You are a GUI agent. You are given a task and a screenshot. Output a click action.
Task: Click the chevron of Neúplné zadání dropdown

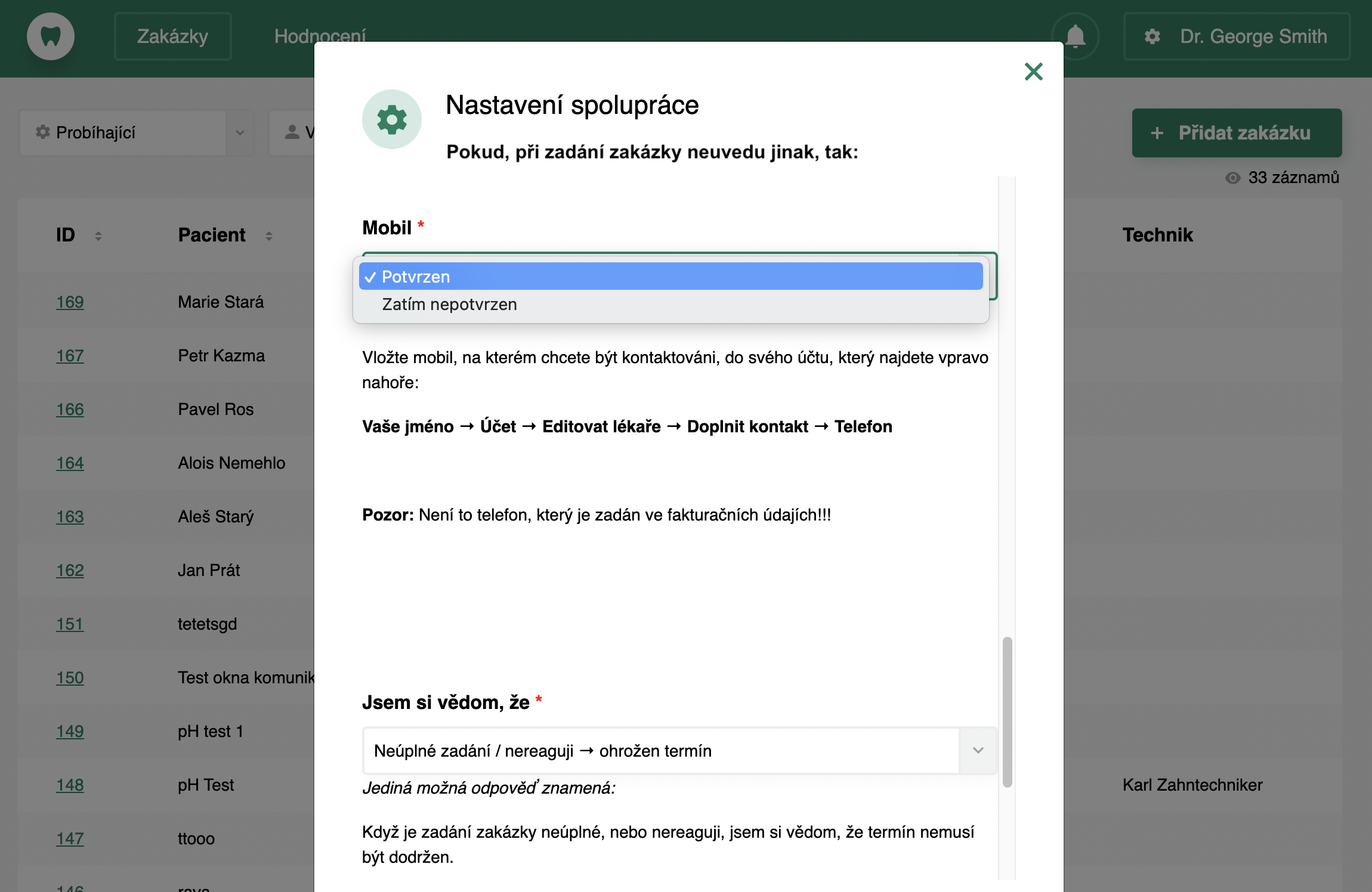coord(978,751)
